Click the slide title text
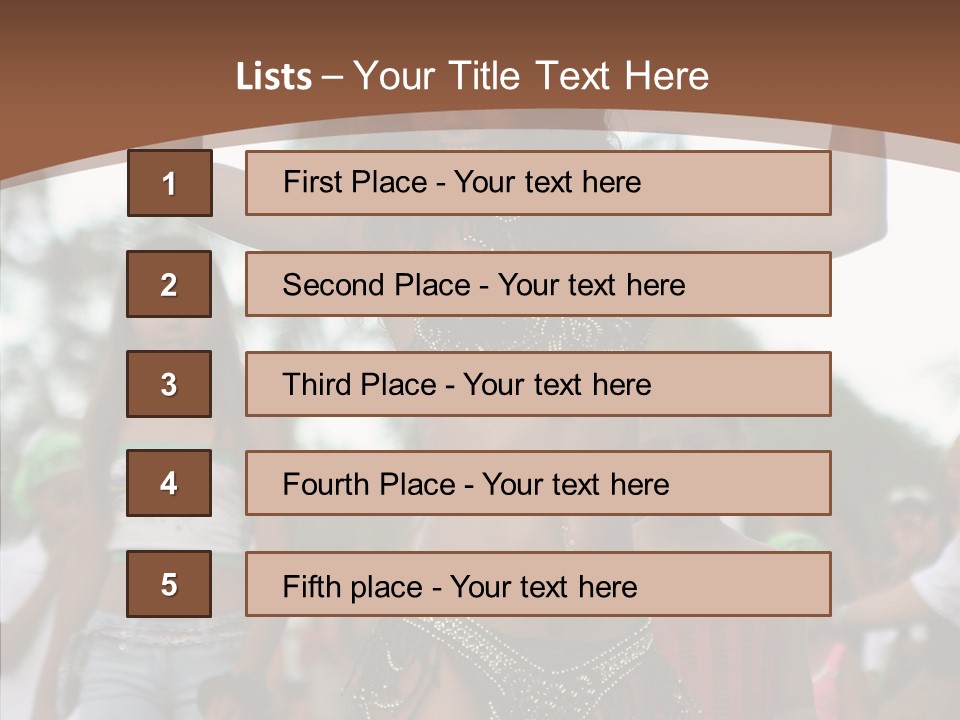Viewport: 960px width, 720px height. [472, 76]
